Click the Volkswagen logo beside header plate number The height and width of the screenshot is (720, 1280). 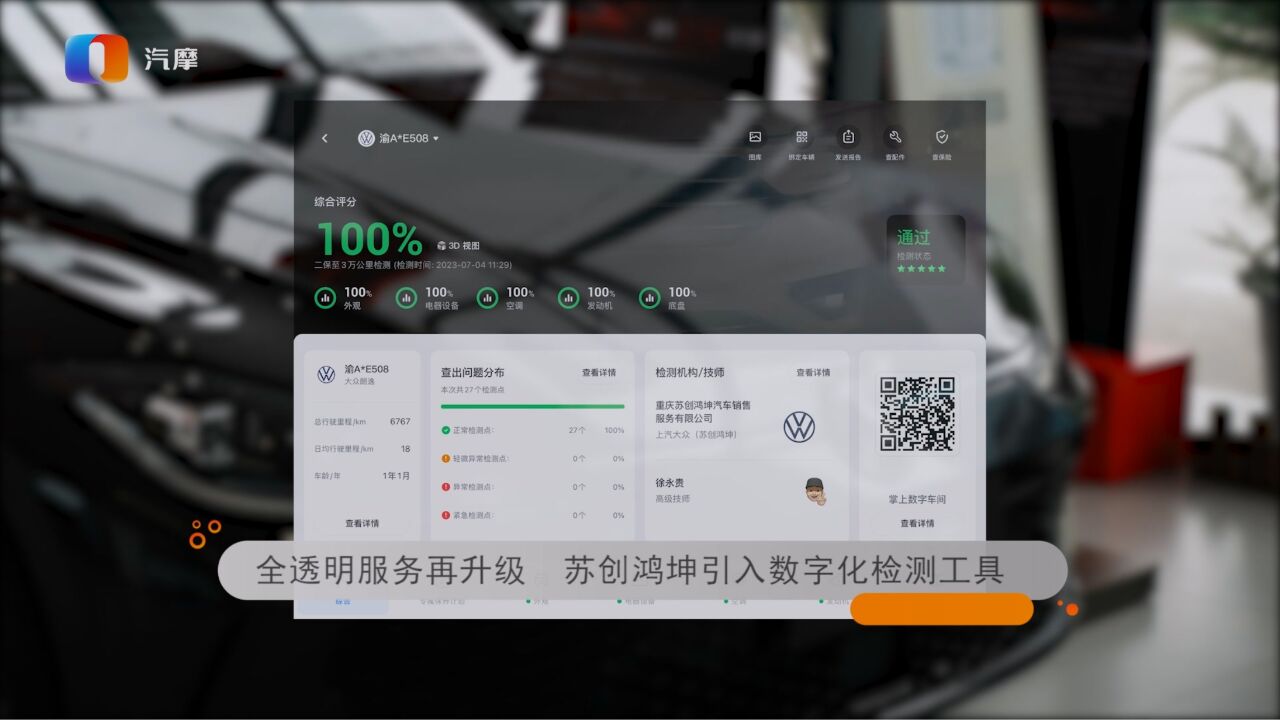366,138
